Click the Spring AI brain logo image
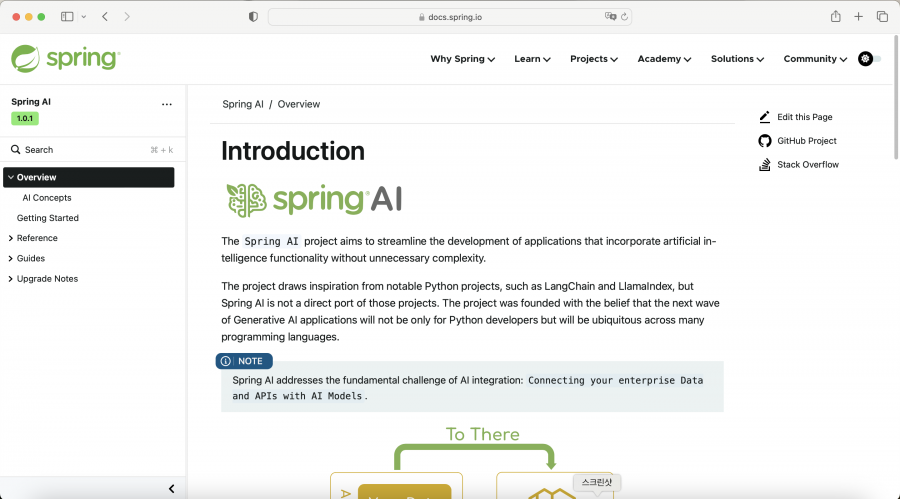 pos(314,200)
